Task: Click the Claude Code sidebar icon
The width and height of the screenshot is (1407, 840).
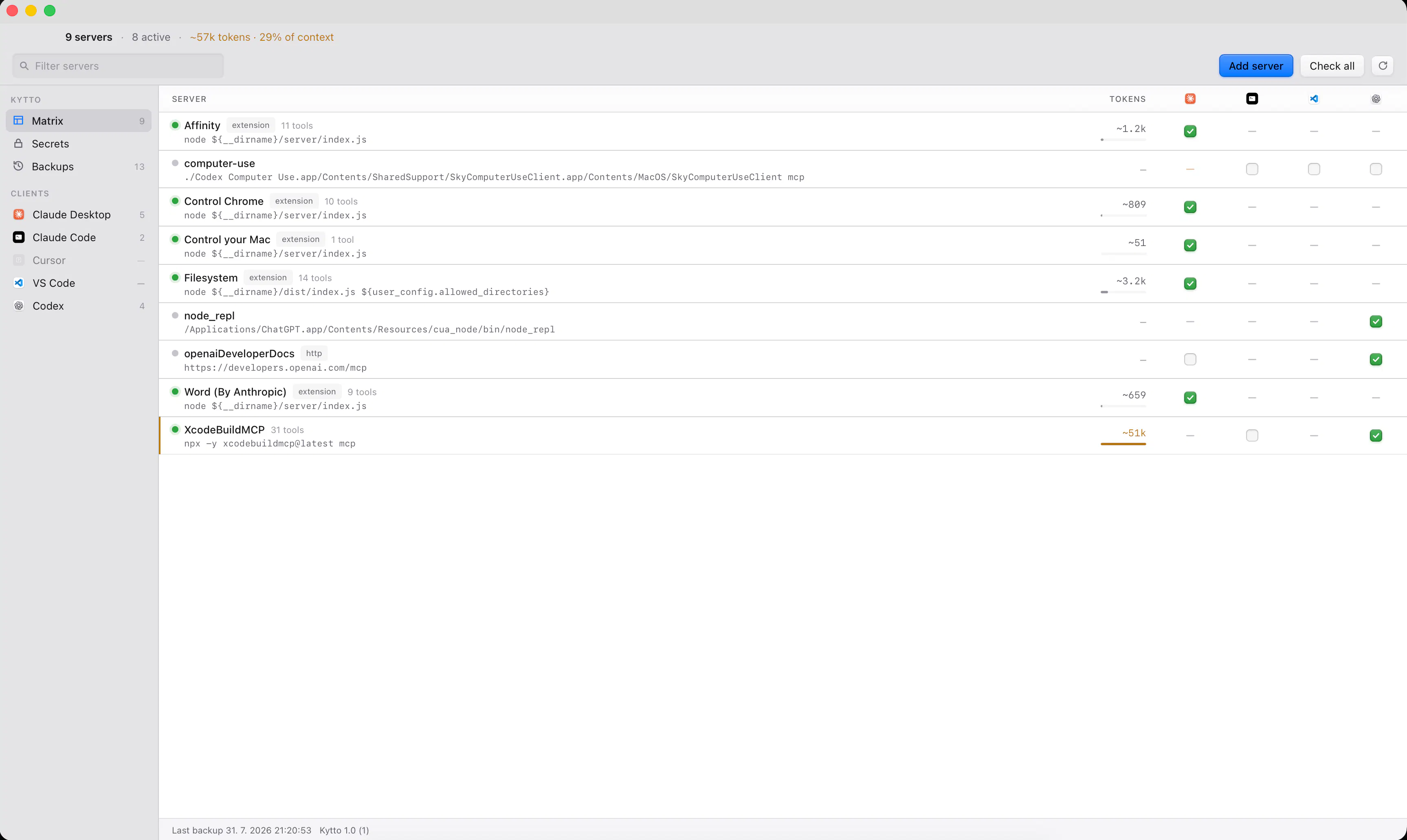Action: pos(19,237)
